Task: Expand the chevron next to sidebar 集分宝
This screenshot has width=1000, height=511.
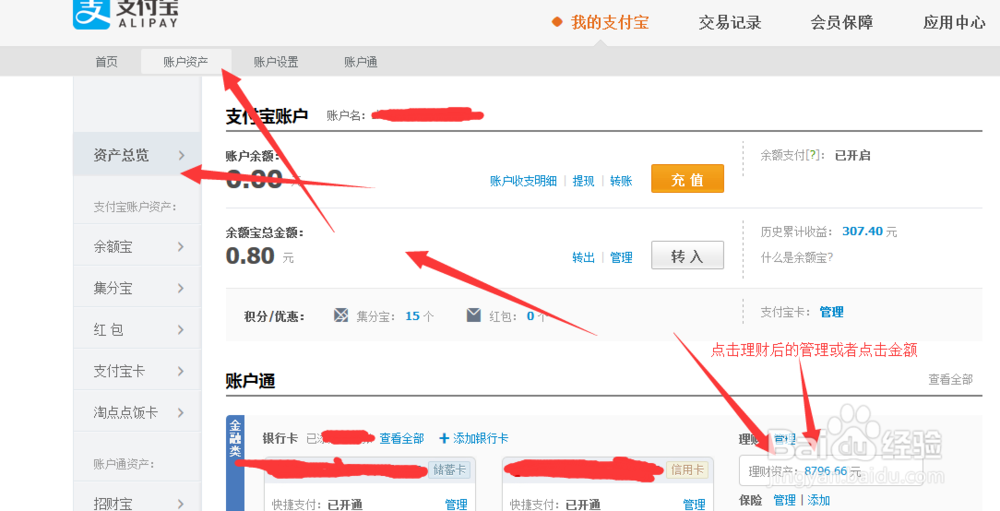Action: point(181,288)
